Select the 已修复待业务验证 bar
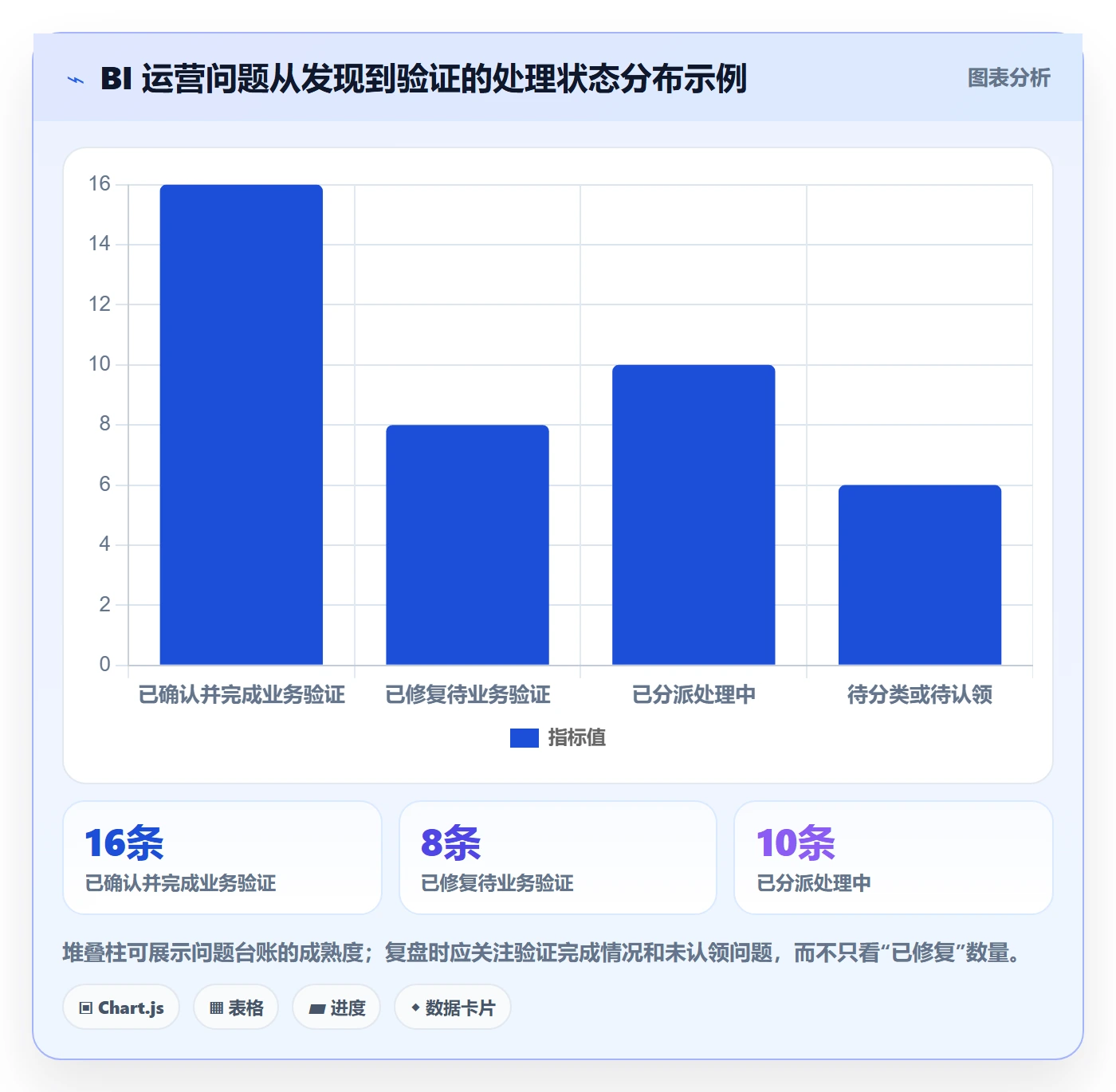The width and height of the screenshot is (1116, 1092). pyautogui.click(x=467, y=545)
